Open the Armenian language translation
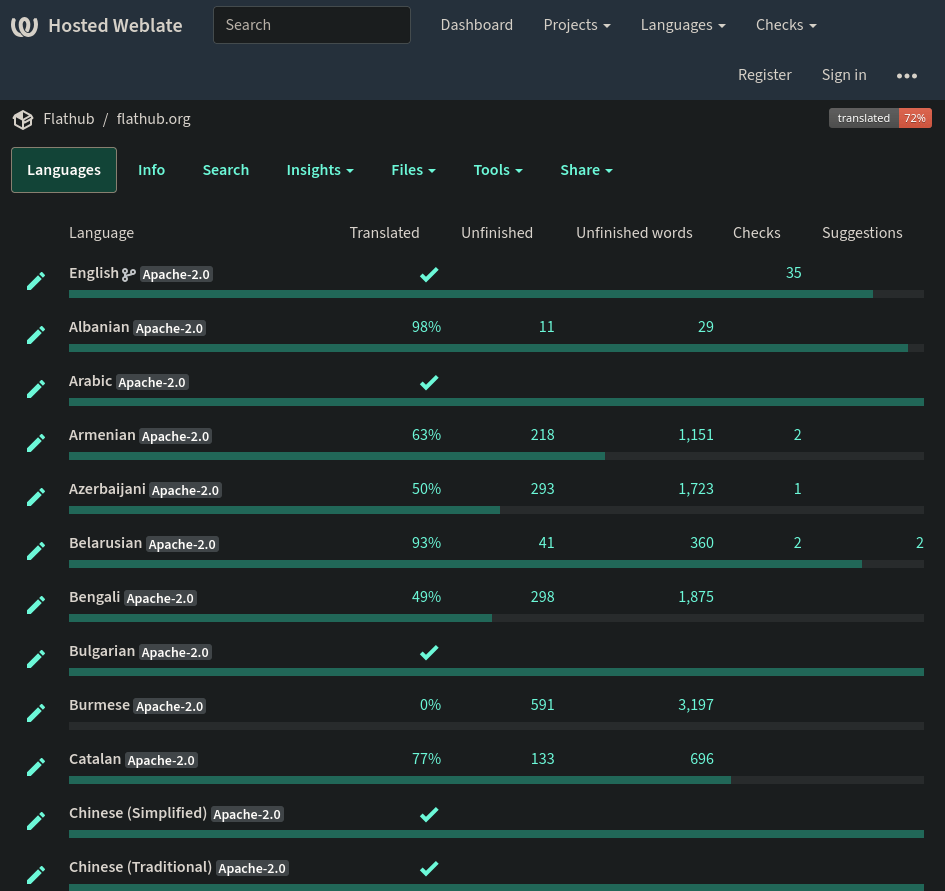Viewport: 945px width, 891px height. [102, 435]
